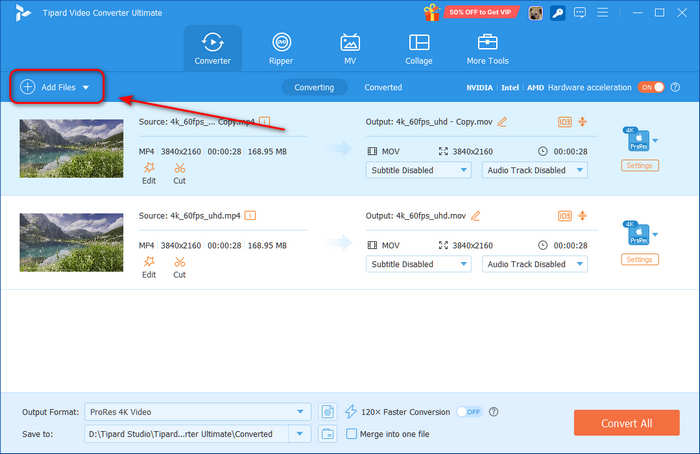
Task: Expand the Add Files dropdown arrow
Action: [x=86, y=87]
